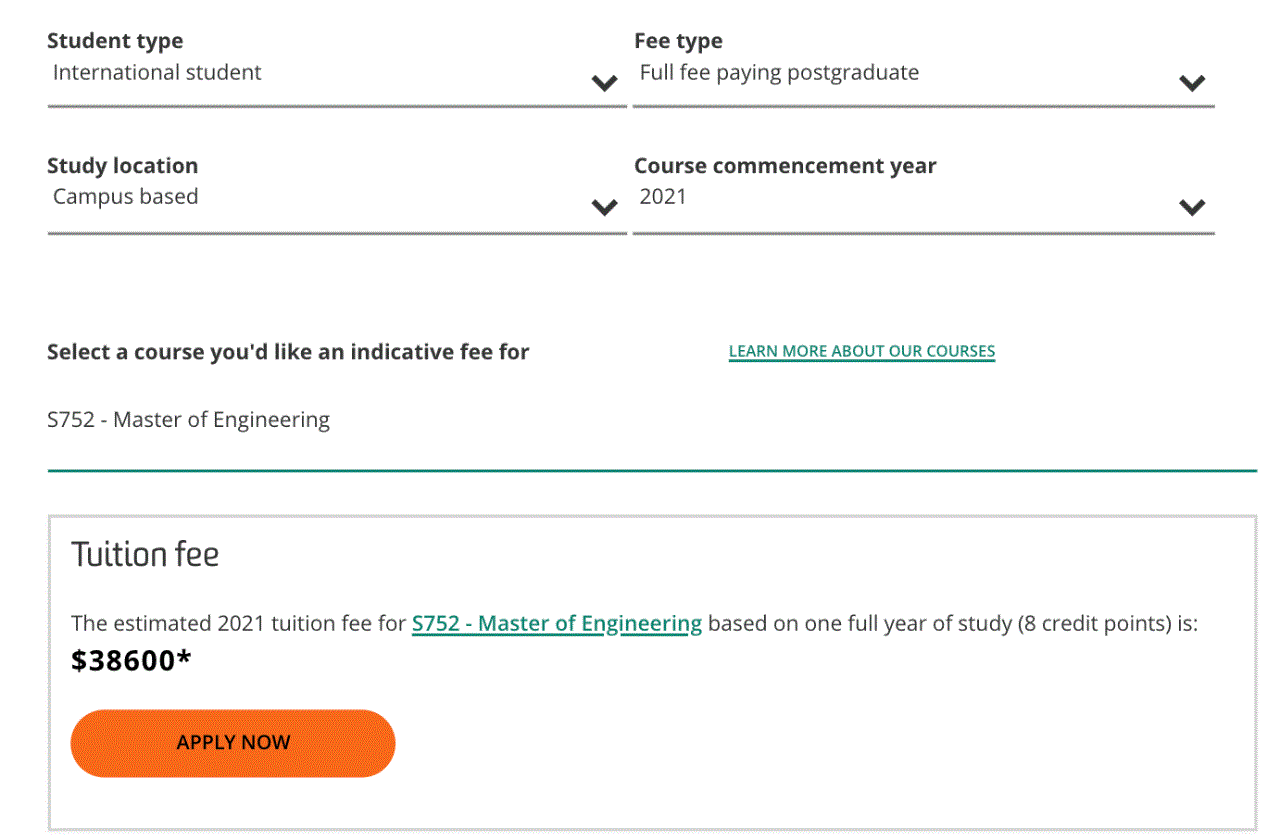
Task: Click the Student type chevron icon
Action: [605, 84]
